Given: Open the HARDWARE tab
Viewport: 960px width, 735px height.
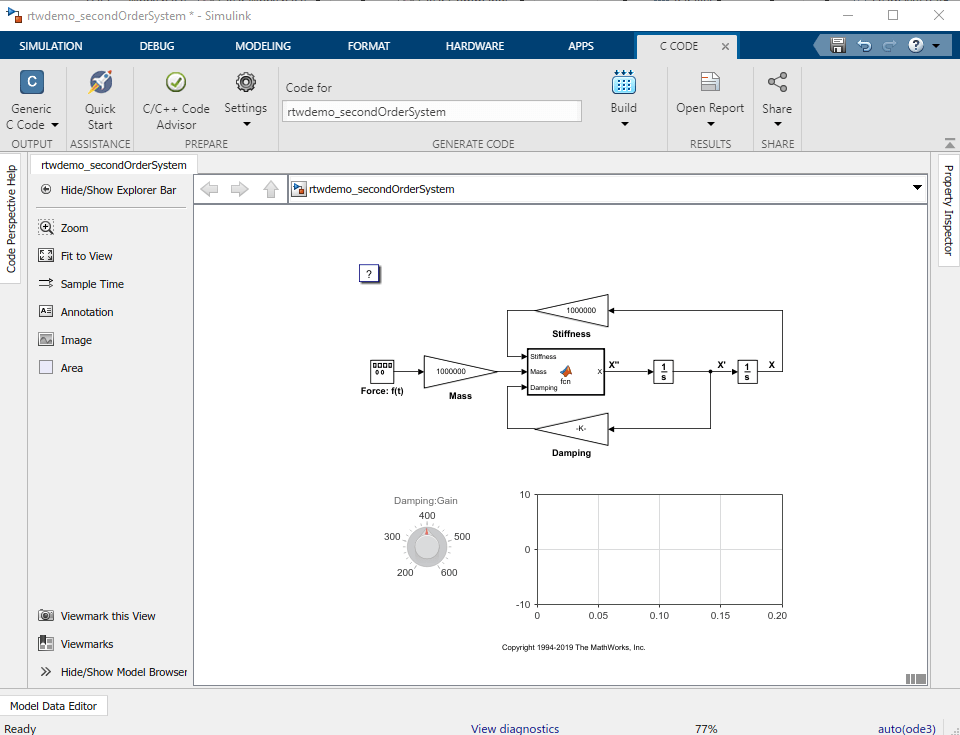Looking at the screenshot, I should pos(475,46).
